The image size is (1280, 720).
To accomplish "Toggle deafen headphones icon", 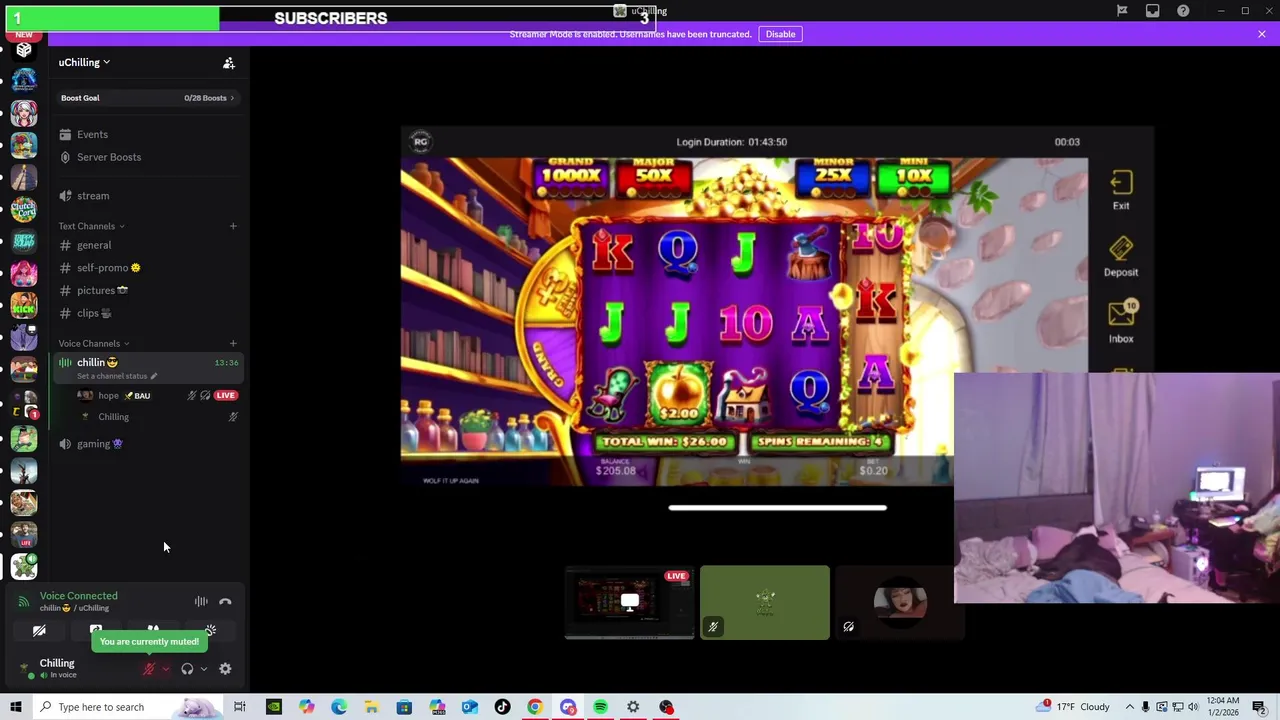I will tap(187, 669).
